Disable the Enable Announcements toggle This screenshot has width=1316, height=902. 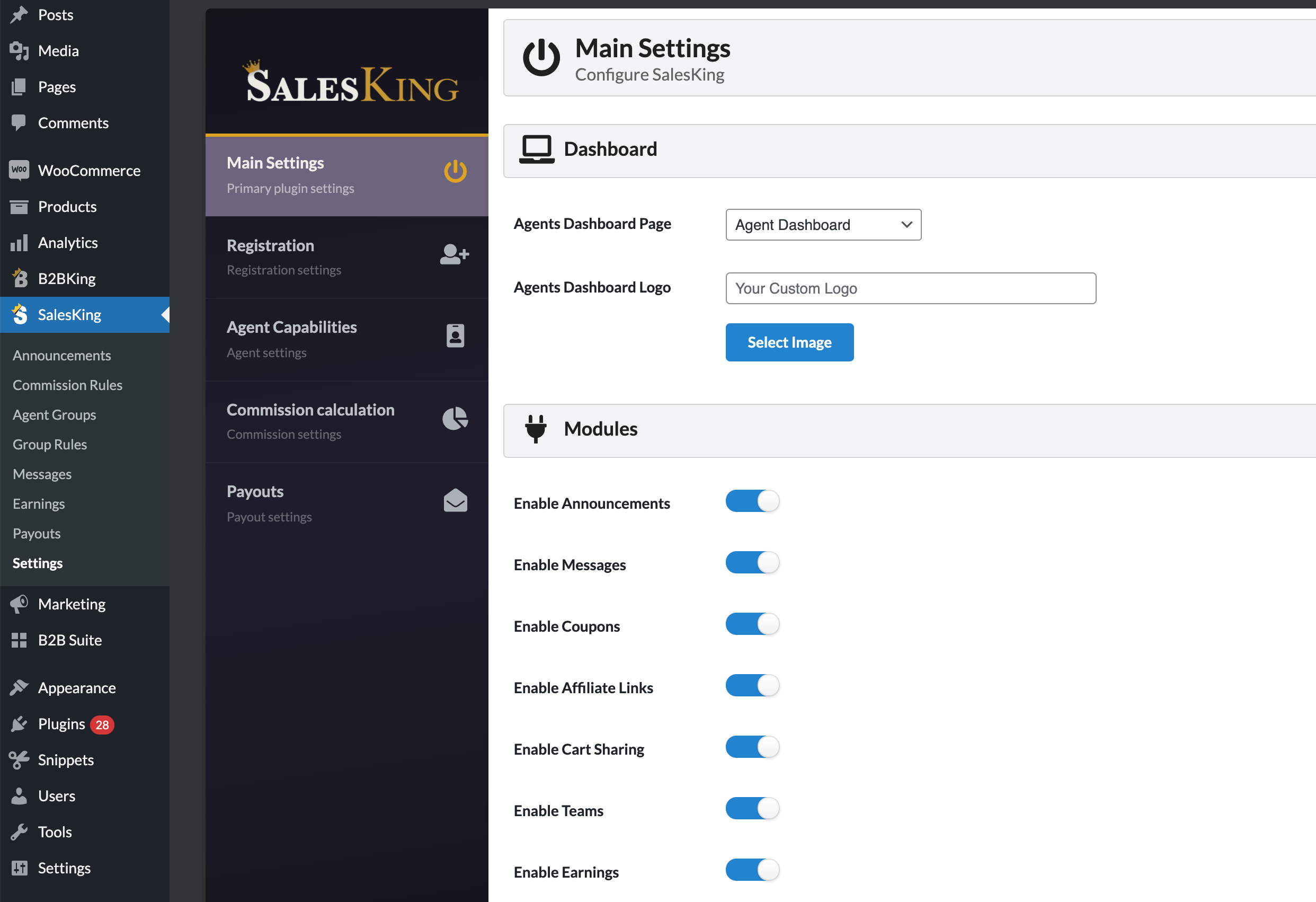click(752, 501)
